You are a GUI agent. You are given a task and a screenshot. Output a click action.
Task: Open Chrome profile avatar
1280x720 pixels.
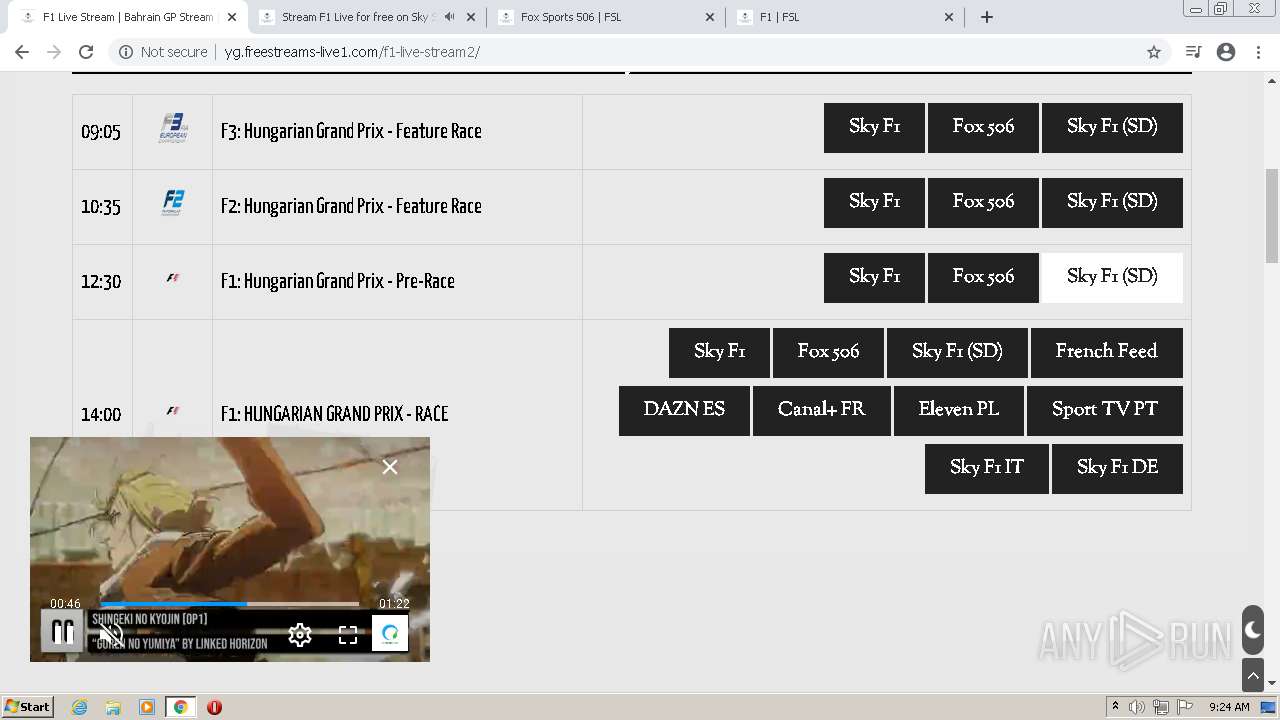pyautogui.click(x=1226, y=52)
